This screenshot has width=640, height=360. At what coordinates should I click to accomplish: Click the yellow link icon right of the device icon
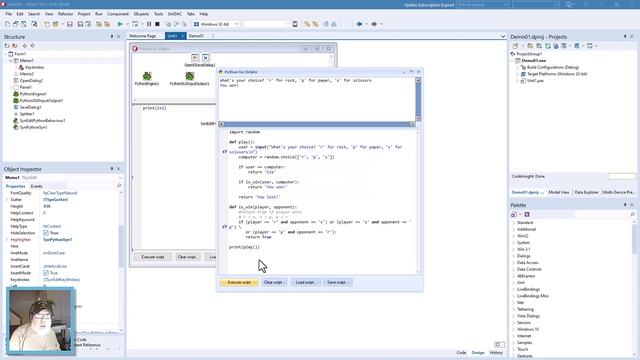pyautogui.click(x=307, y=24)
